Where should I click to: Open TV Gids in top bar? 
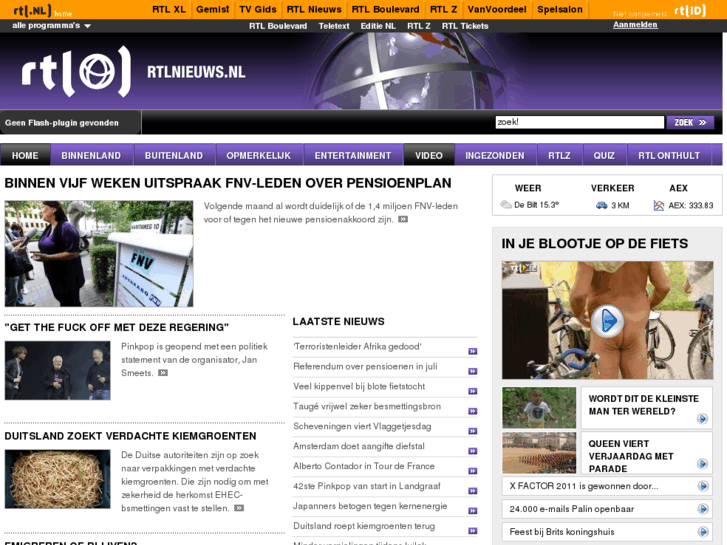pos(258,9)
